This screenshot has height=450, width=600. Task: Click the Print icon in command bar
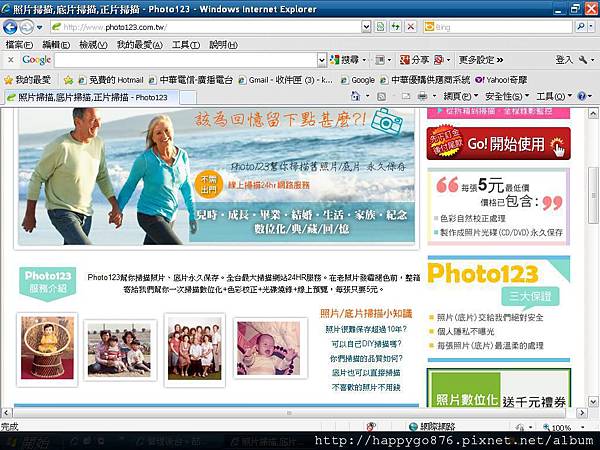pos(422,96)
